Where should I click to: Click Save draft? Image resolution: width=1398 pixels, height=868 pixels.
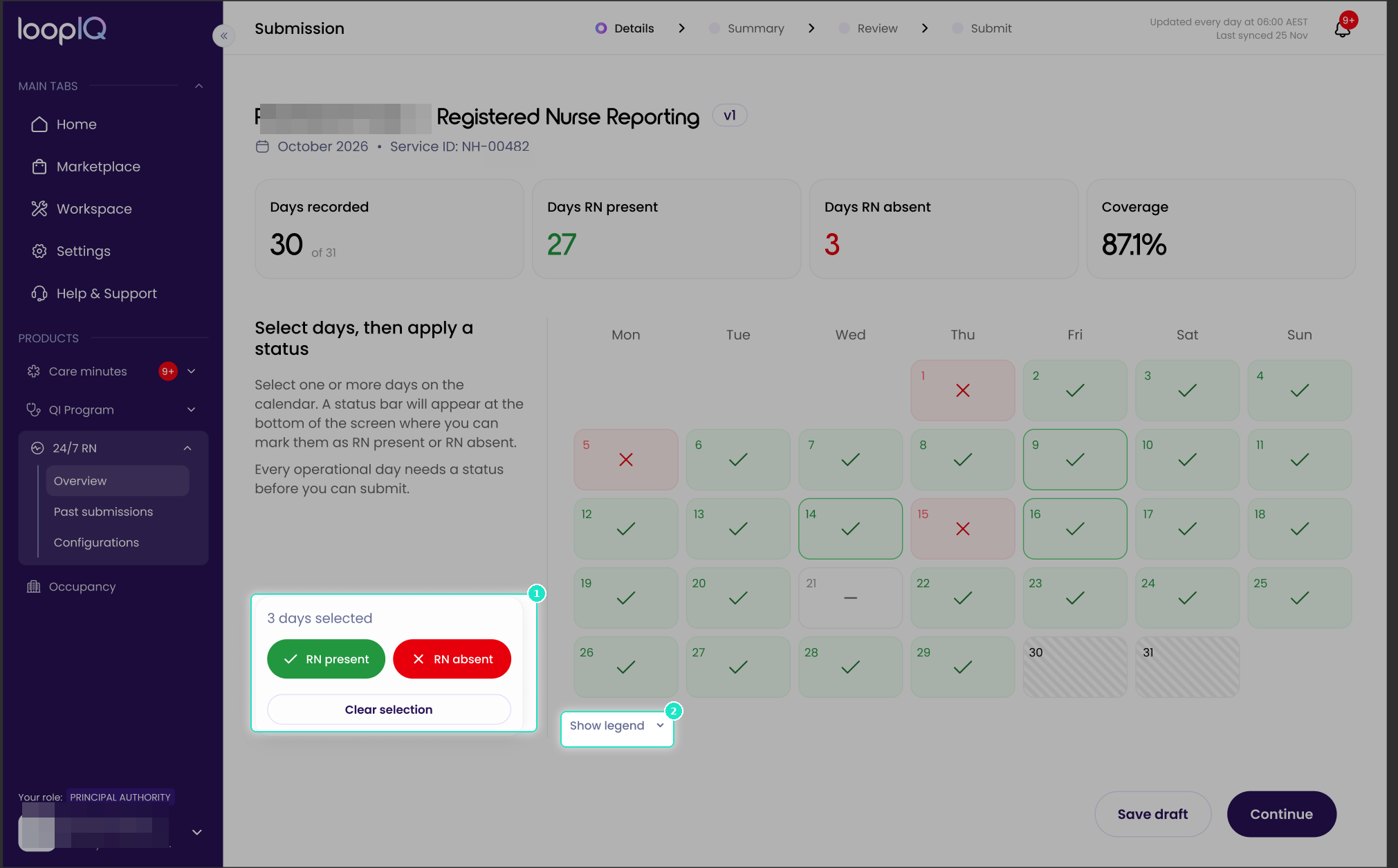pyautogui.click(x=1152, y=814)
